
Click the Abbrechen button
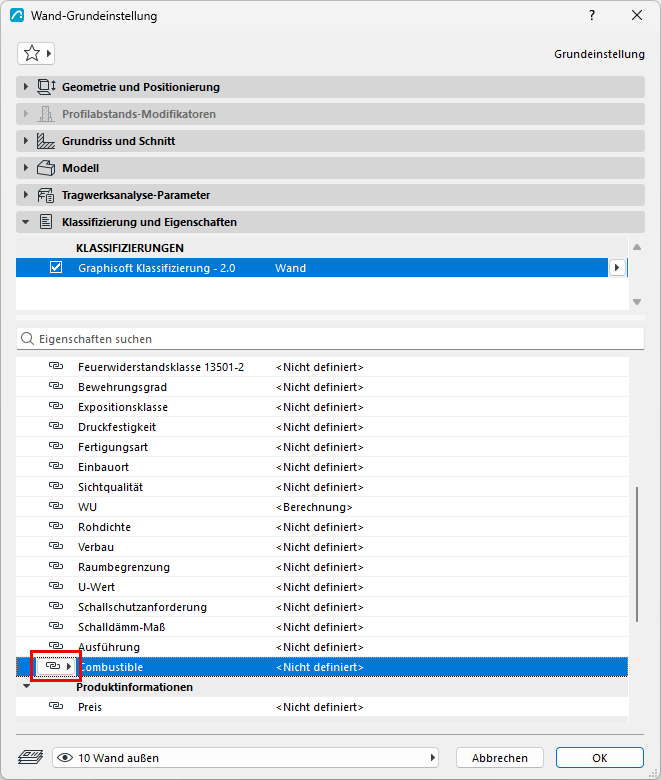click(x=500, y=758)
